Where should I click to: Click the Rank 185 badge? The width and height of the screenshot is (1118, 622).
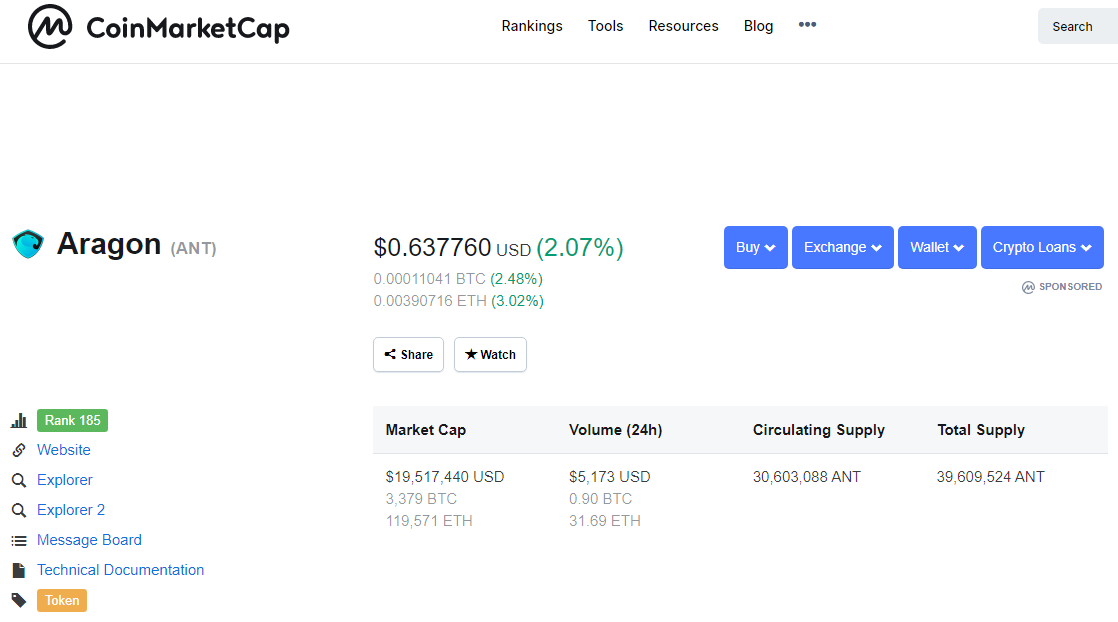[72, 420]
